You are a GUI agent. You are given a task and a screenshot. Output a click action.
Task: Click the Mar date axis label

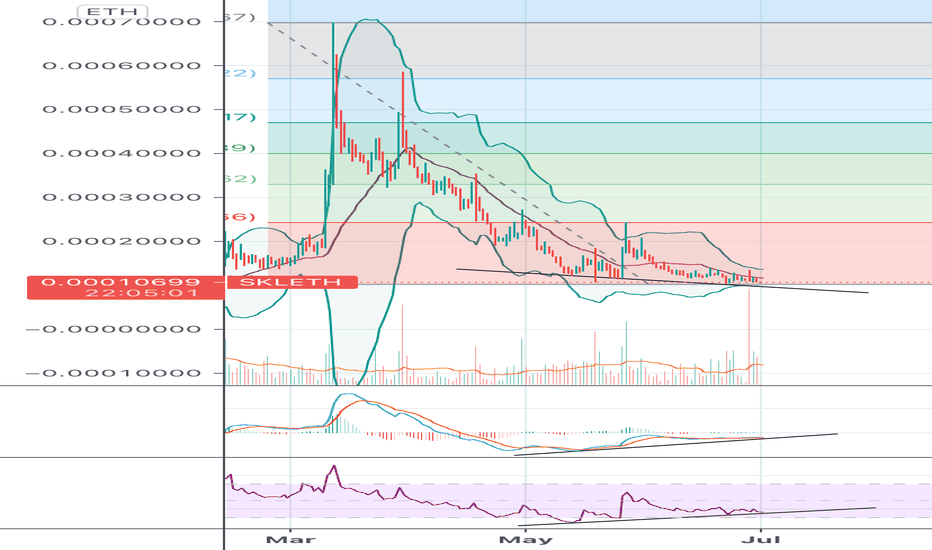[x=291, y=540]
